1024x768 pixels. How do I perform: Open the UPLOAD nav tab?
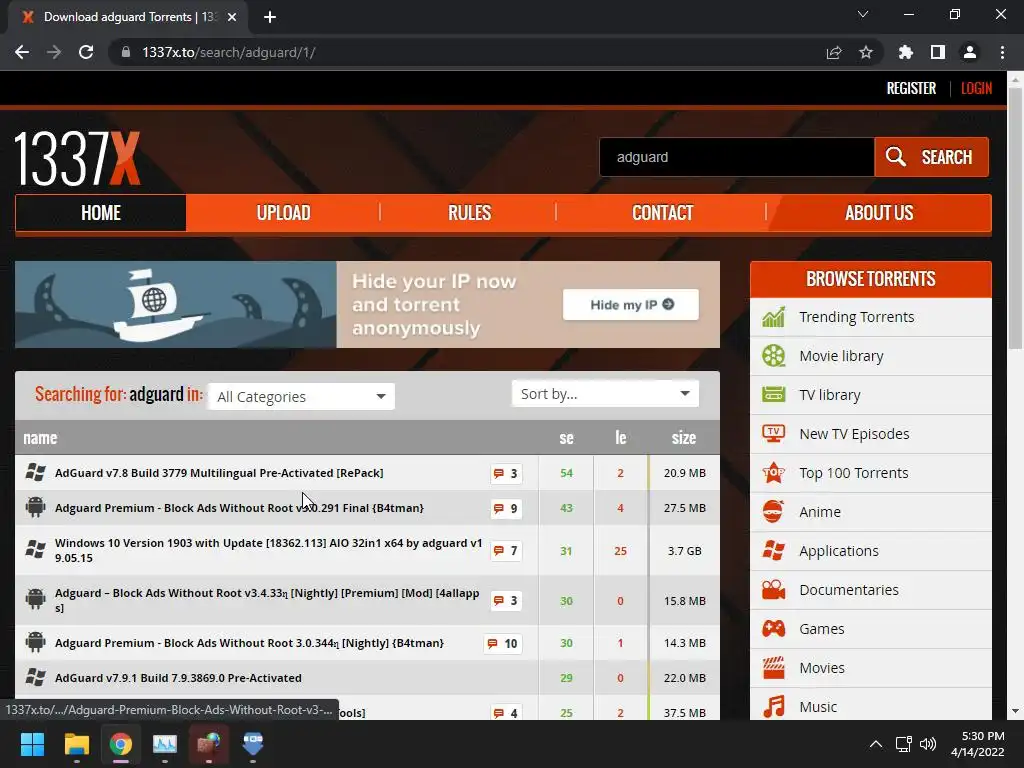tap(283, 213)
